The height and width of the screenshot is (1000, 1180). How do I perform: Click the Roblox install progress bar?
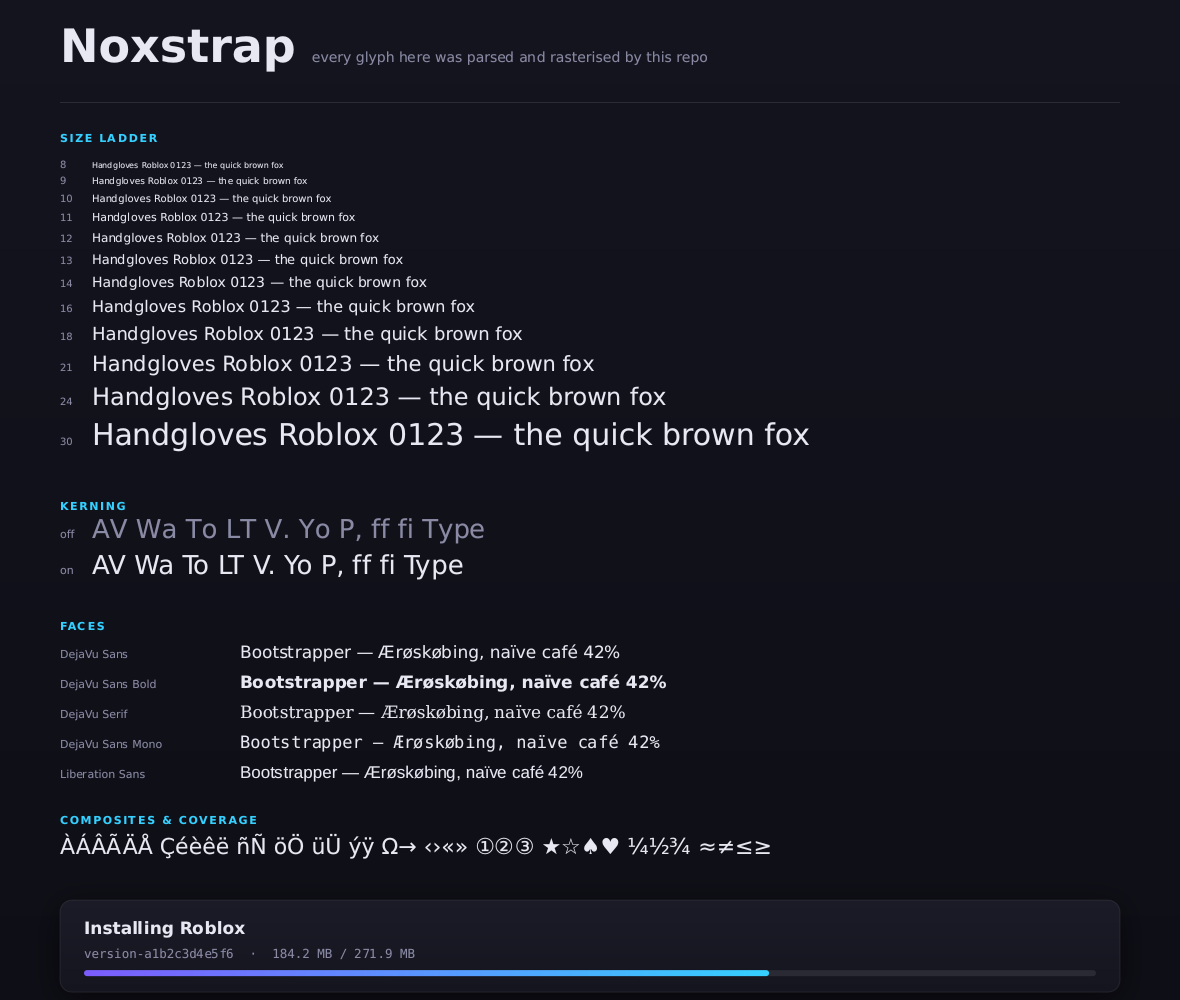pyautogui.click(x=590, y=973)
